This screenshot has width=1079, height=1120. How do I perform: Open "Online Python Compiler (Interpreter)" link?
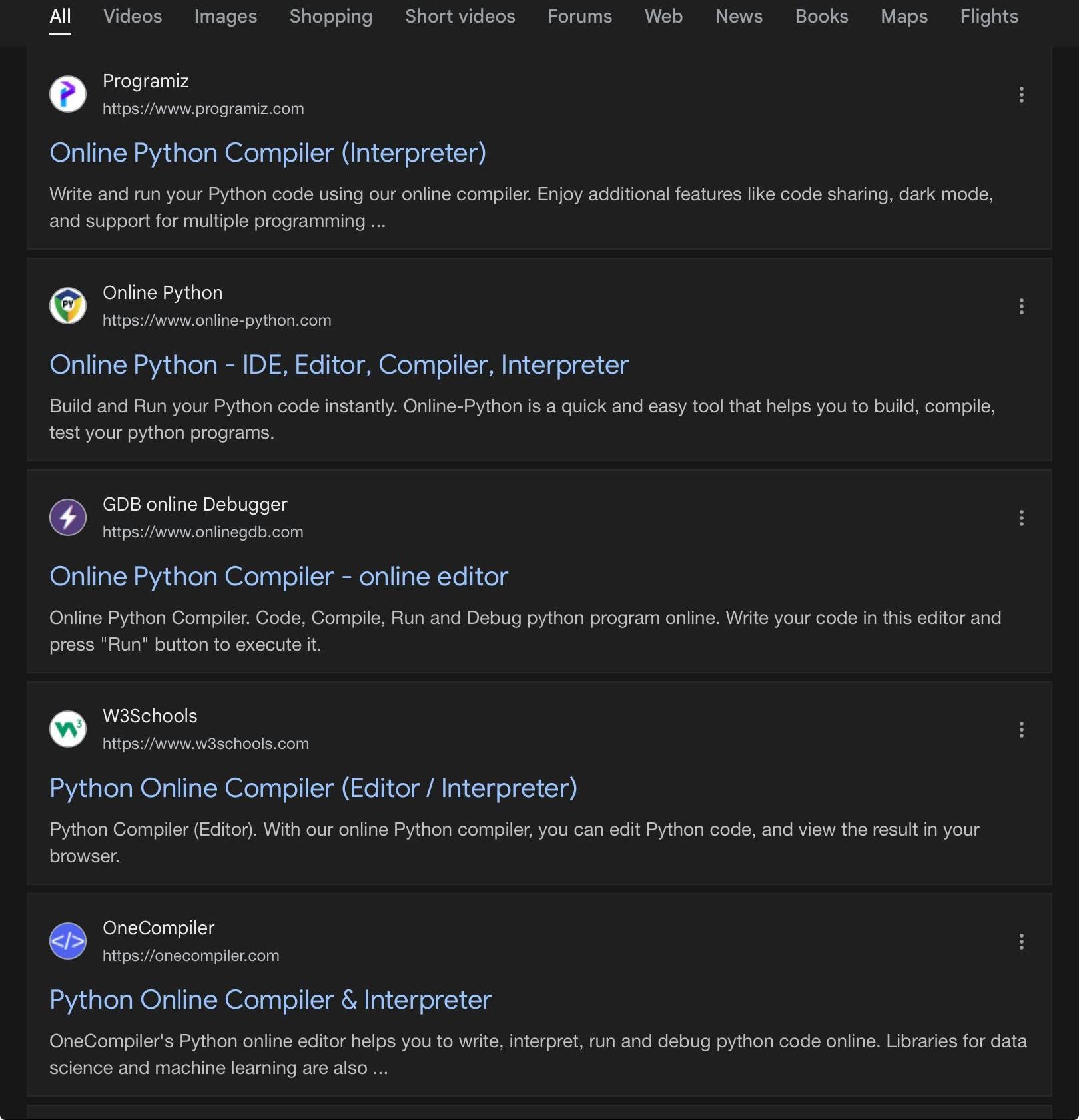(x=268, y=153)
